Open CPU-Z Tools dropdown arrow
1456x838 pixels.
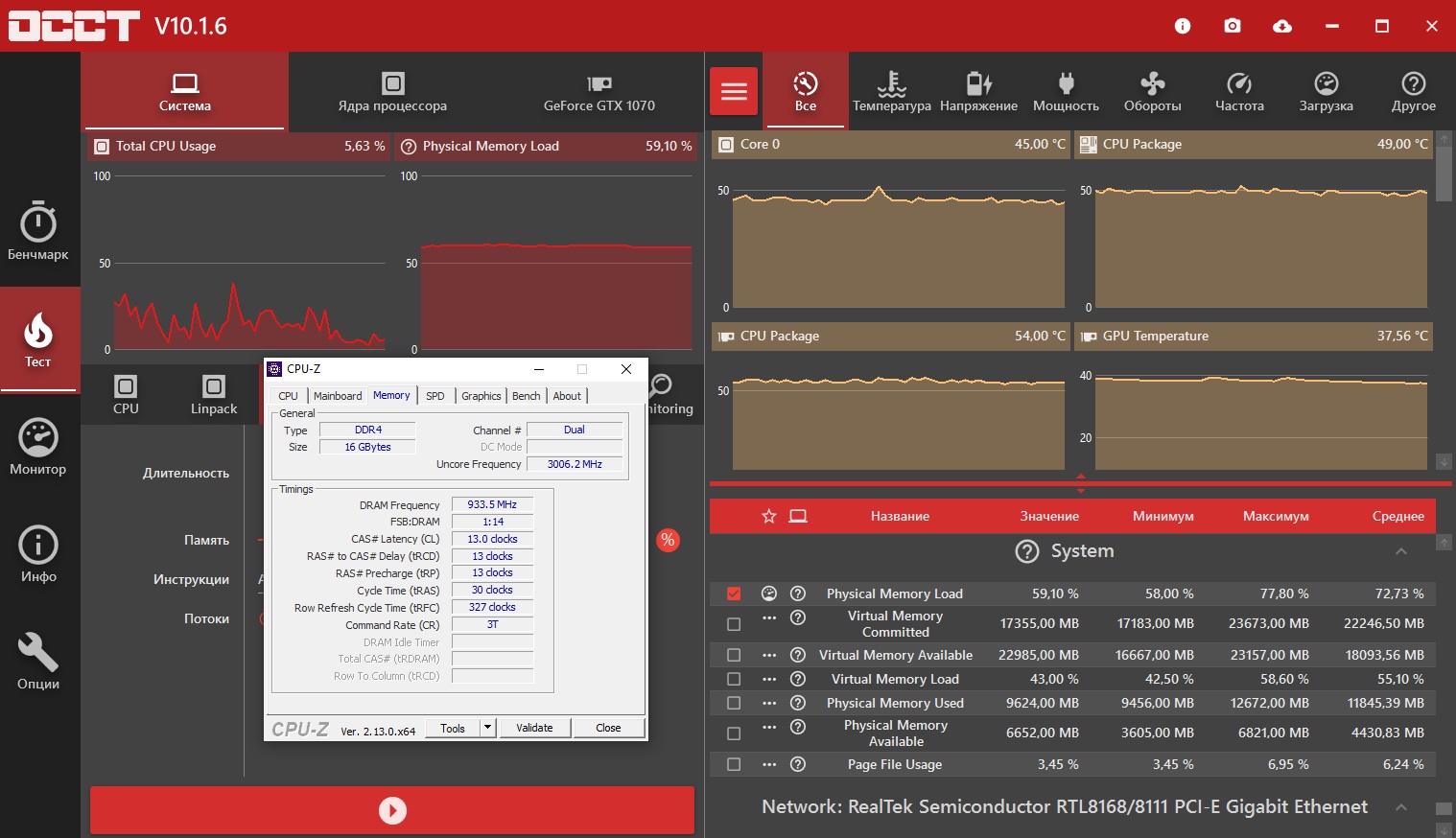click(487, 728)
